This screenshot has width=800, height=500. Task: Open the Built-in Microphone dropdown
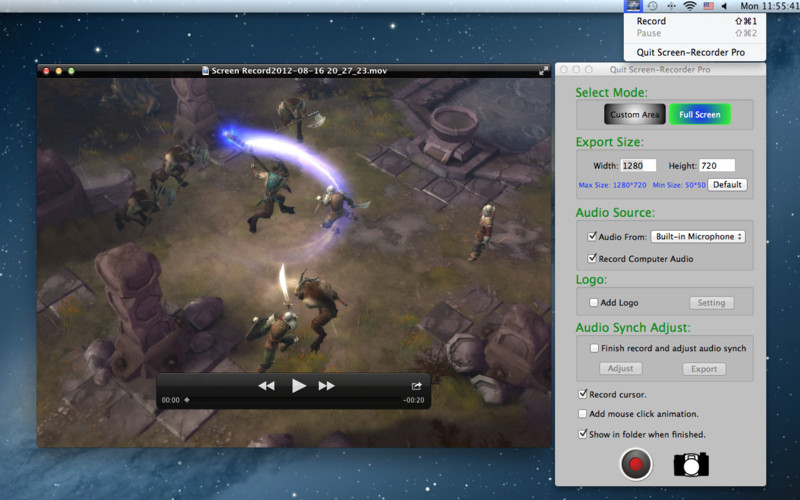point(697,237)
